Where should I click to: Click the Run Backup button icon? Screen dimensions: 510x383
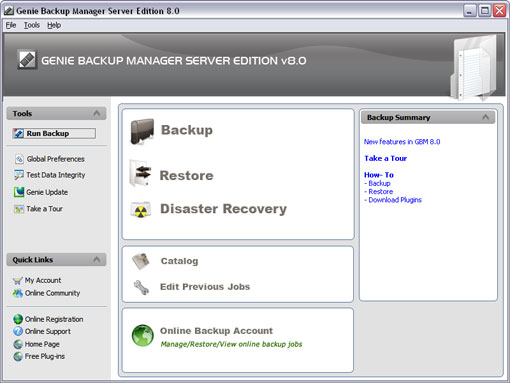tap(18, 133)
